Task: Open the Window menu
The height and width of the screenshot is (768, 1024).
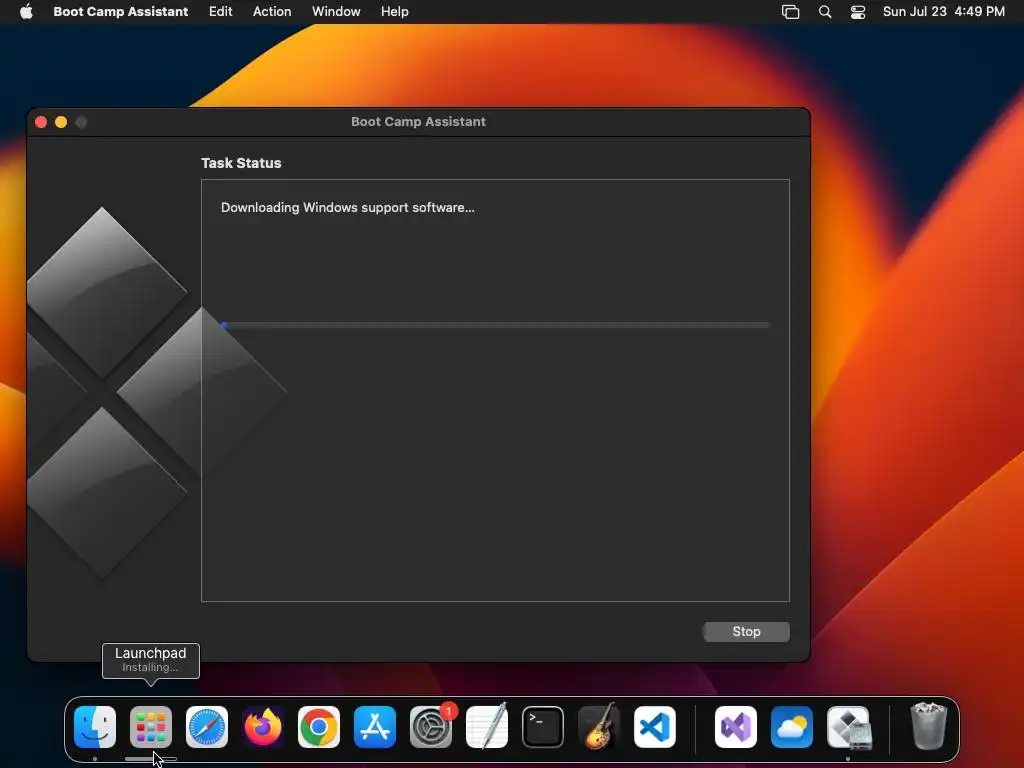Action: [x=336, y=11]
